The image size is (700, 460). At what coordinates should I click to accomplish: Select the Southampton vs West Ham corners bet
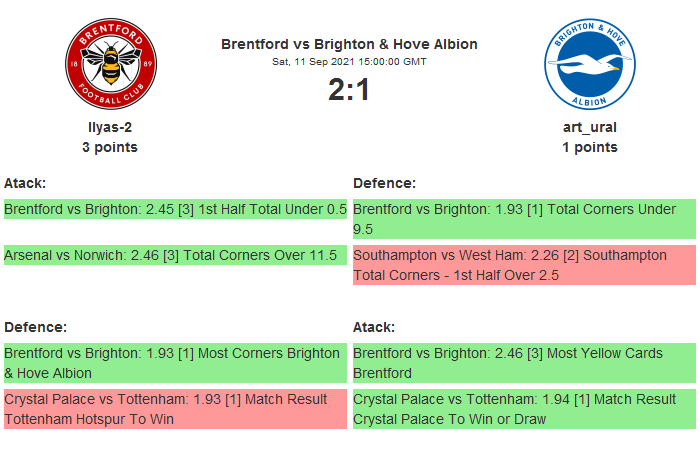pos(524,265)
